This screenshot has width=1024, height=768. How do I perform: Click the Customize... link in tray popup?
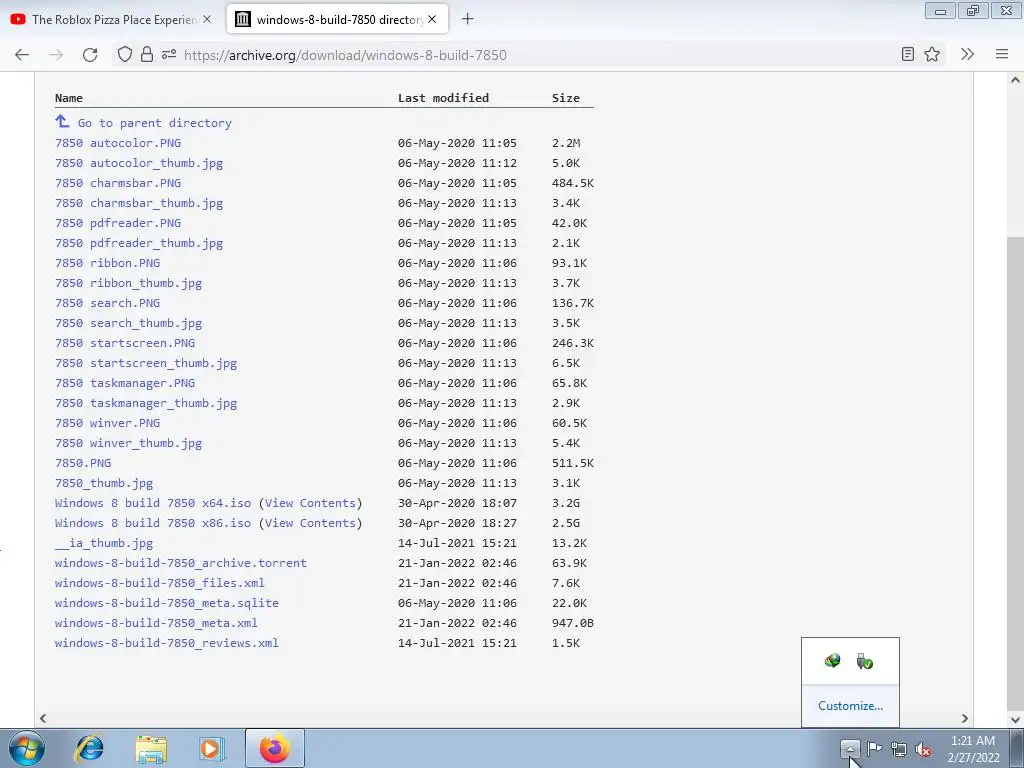click(850, 706)
